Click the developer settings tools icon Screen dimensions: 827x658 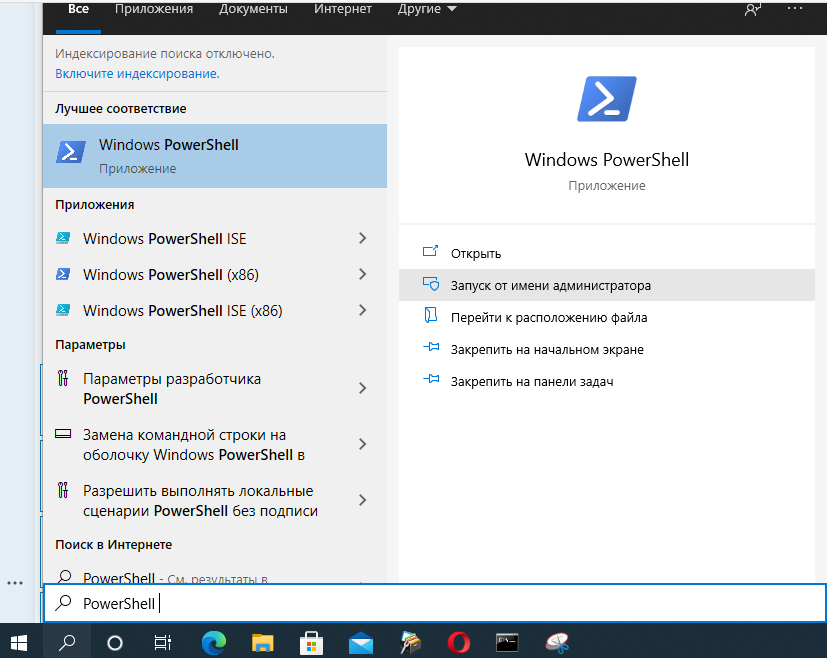pyautogui.click(x=63, y=378)
